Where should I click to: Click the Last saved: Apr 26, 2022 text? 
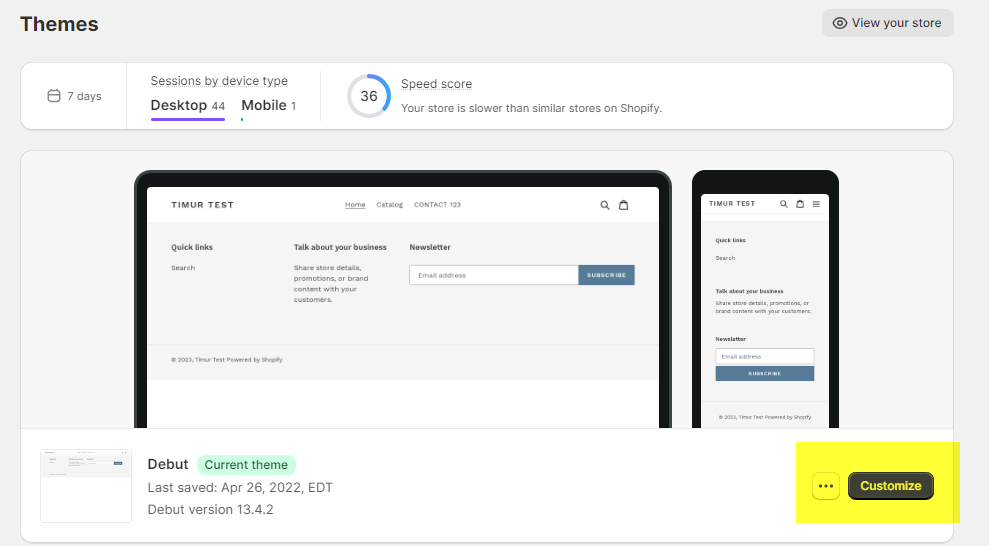240,487
